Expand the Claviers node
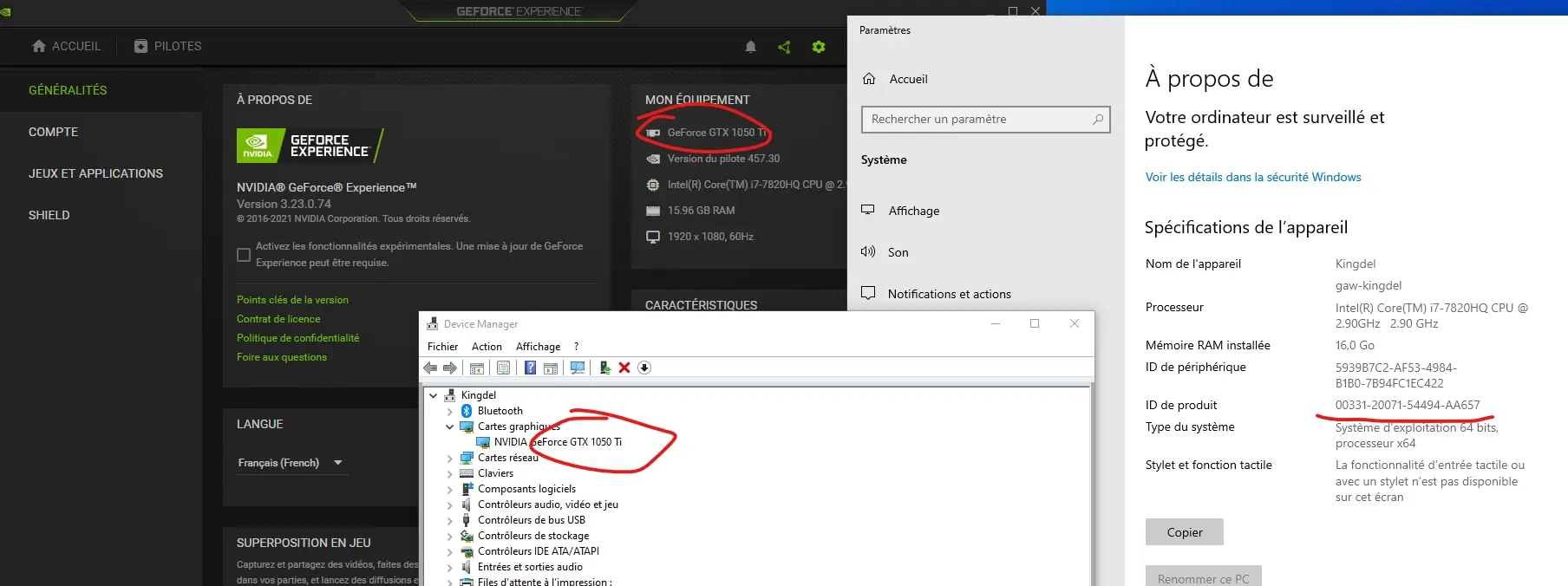 coord(449,473)
